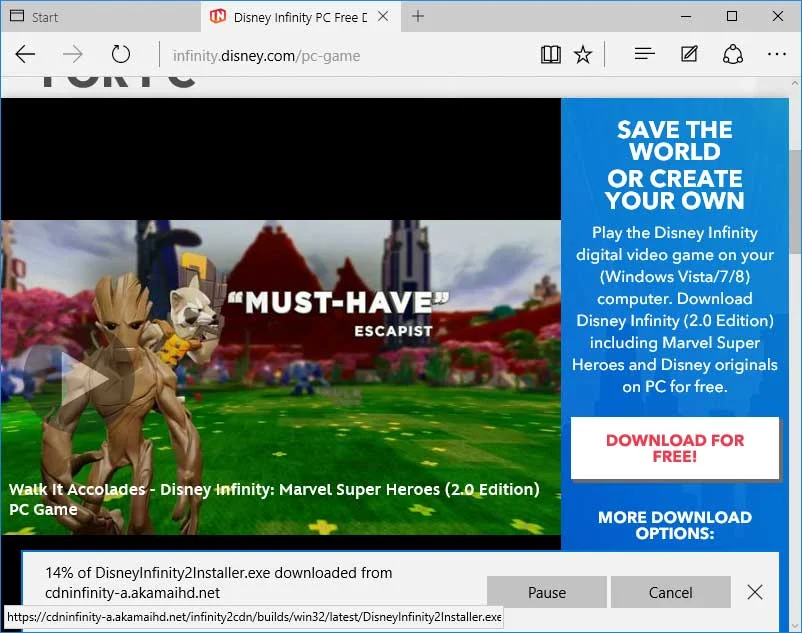This screenshot has height=633, width=802.
Task: Close the Disney Infinity PC Free tab
Action: pos(383,17)
